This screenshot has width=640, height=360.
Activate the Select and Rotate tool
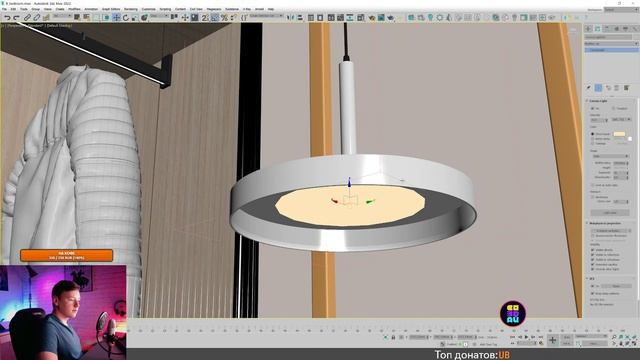tap(126, 18)
